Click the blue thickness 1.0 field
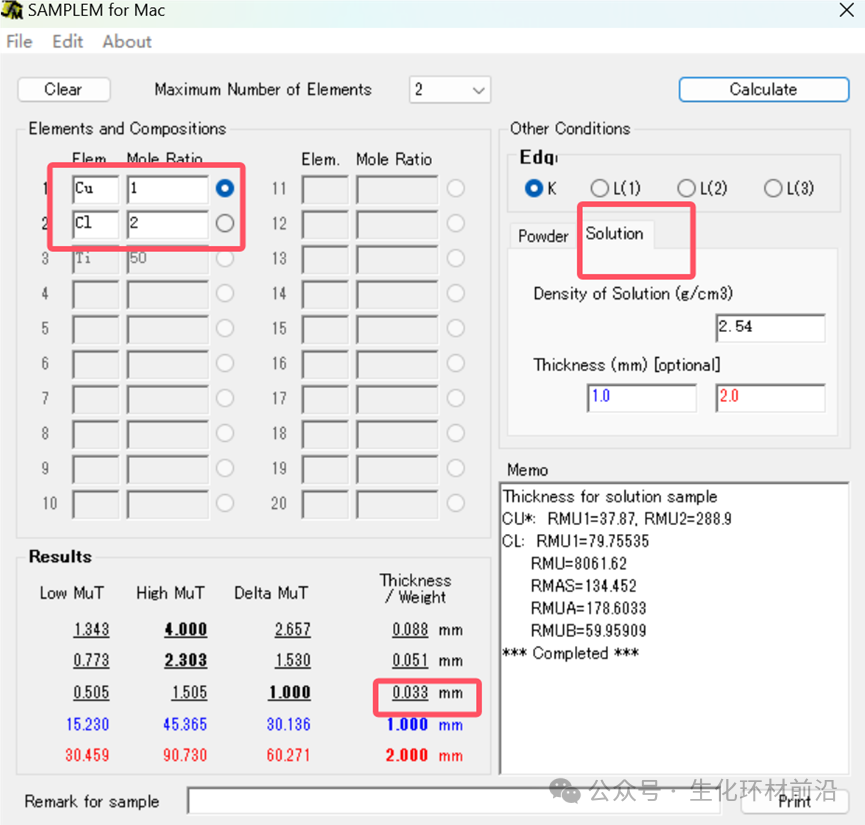Viewport: 865px width, 825px height. pyautogui.click(x=641, y=397)
